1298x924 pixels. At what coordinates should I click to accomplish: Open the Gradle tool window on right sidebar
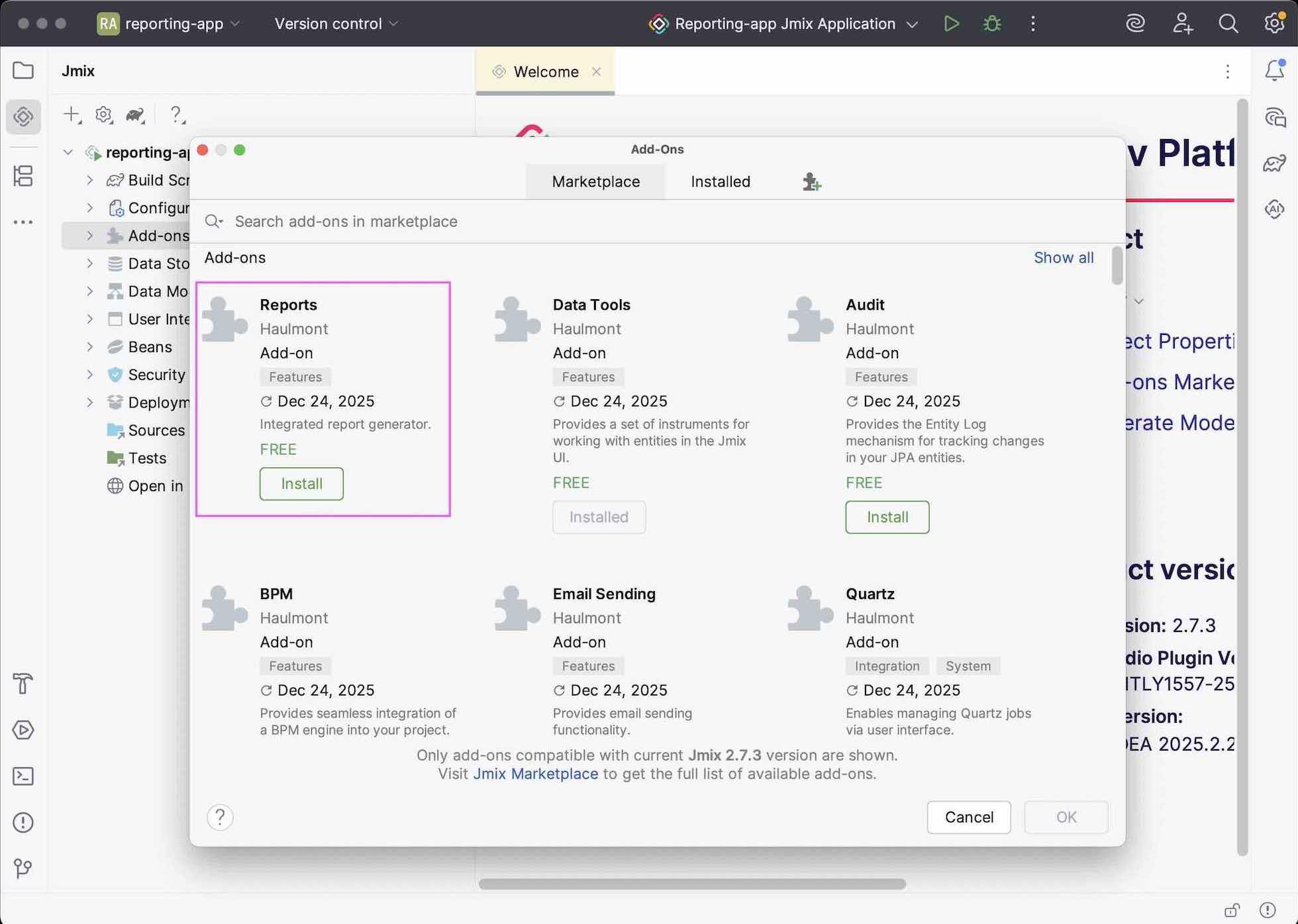click(x=1275, y=163)
